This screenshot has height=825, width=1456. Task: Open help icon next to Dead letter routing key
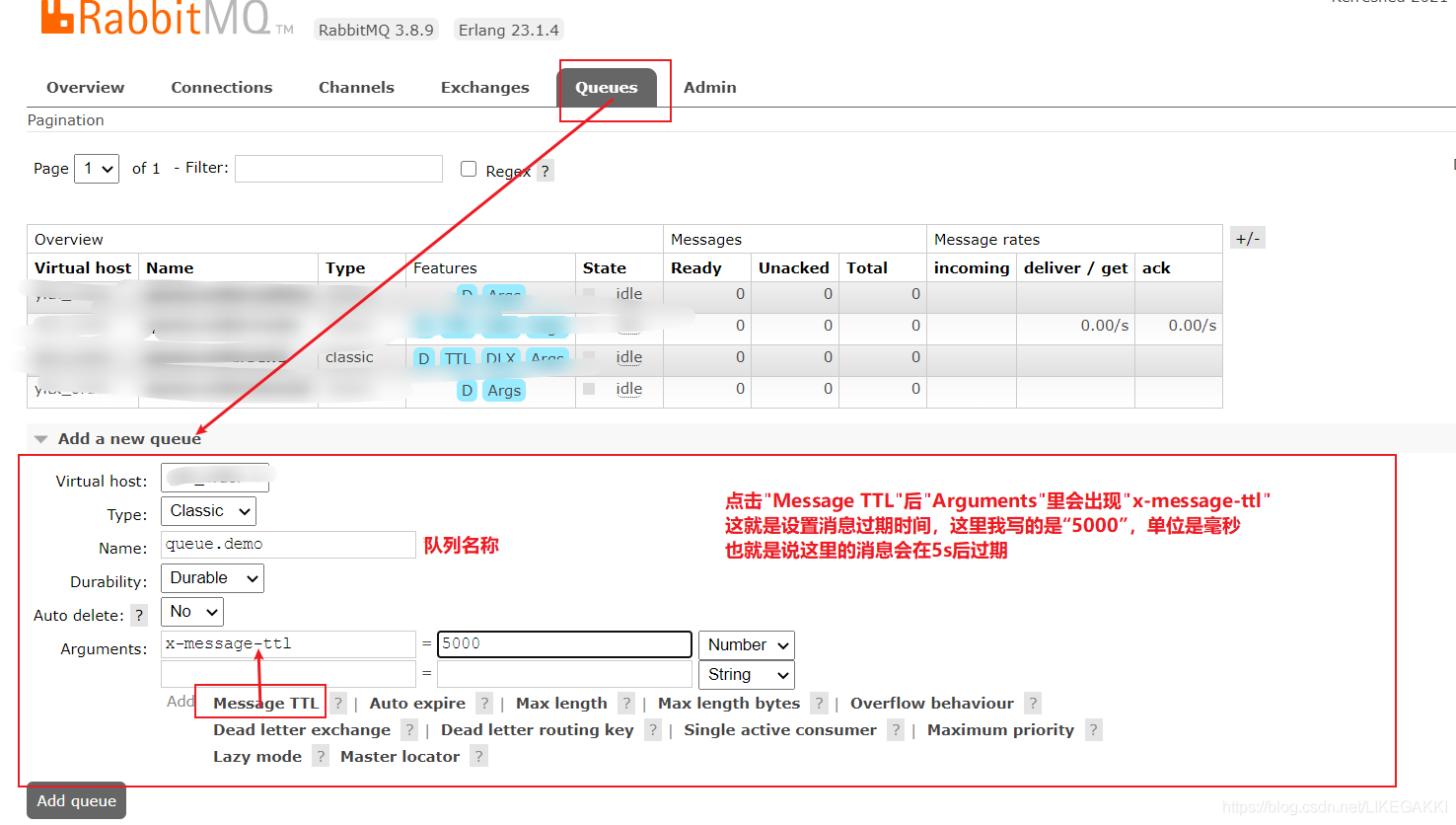click(653, 729)
